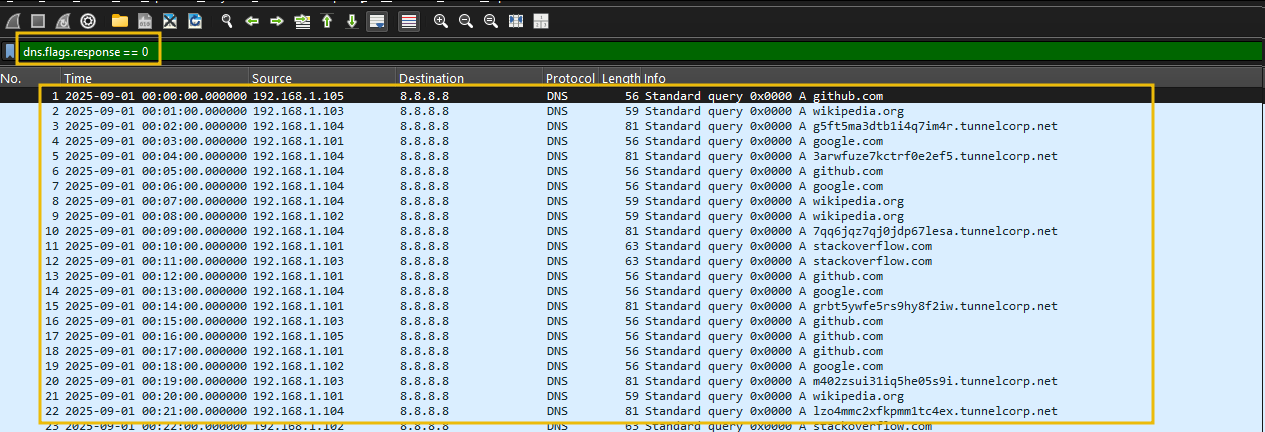Jump to the last packet
The height and width of the screenshot is (432, 1265).
(352, 21)
